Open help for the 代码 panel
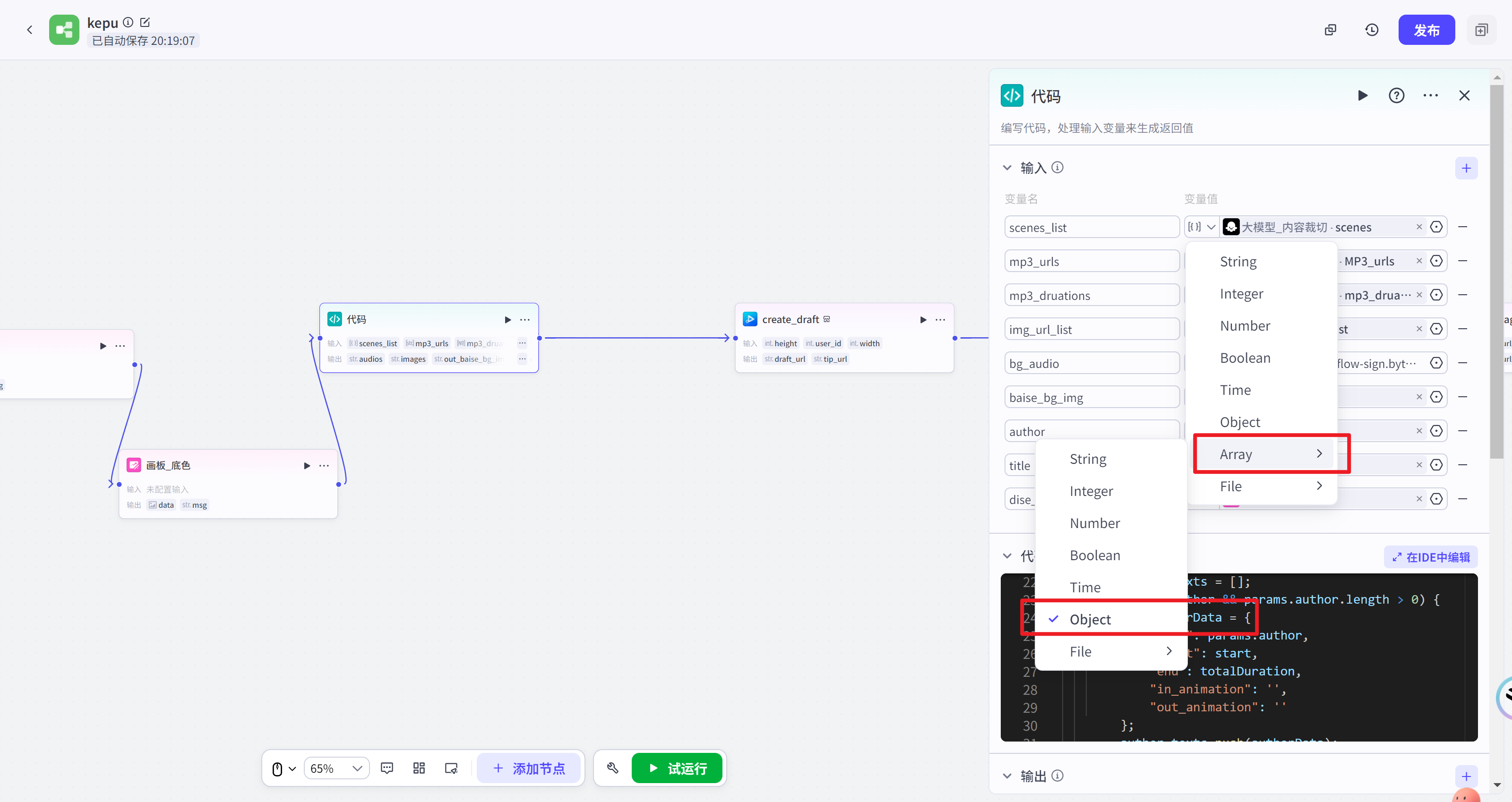 (1396, 95)
